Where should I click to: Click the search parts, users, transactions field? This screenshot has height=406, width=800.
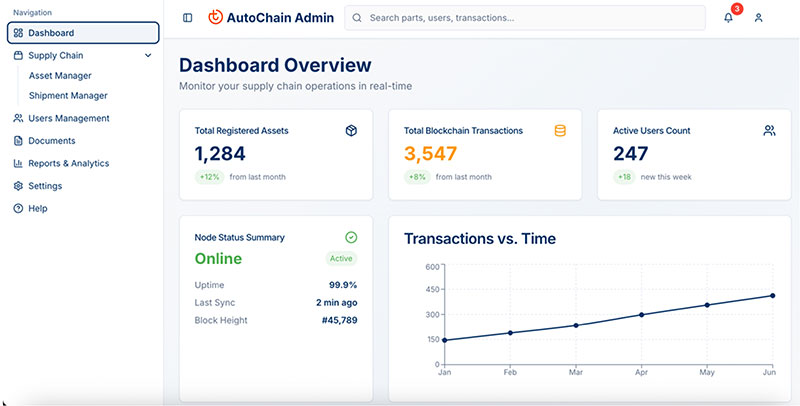coord(530,18)
